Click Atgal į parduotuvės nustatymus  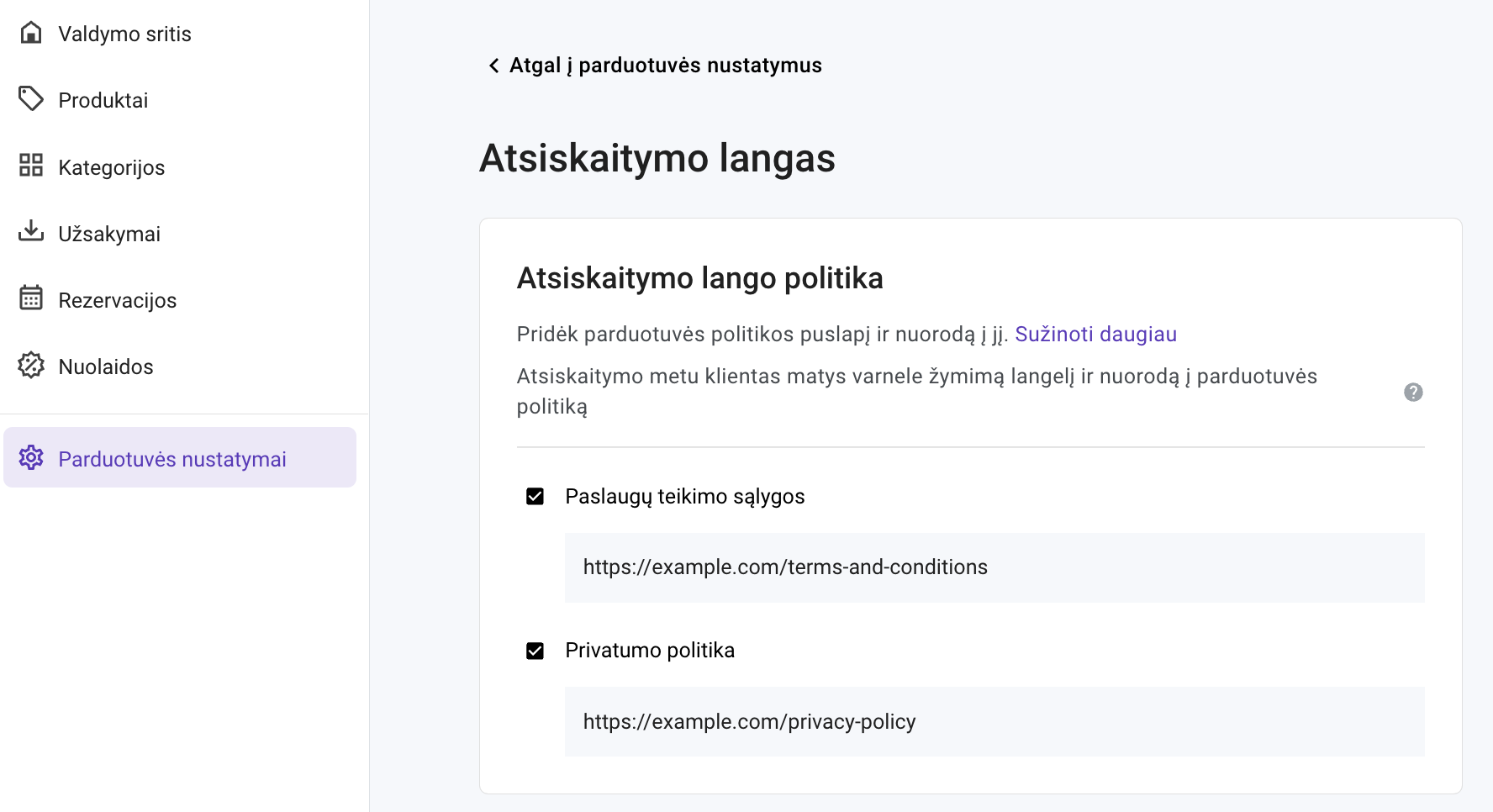[663, 65]
